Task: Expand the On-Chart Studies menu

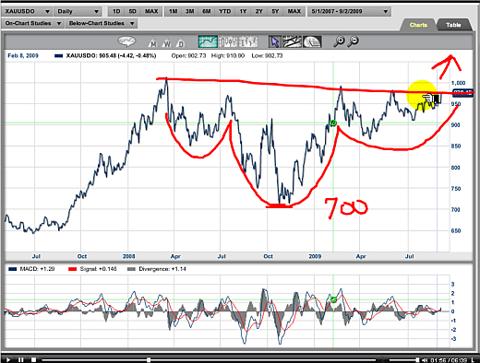Action: 33,23
